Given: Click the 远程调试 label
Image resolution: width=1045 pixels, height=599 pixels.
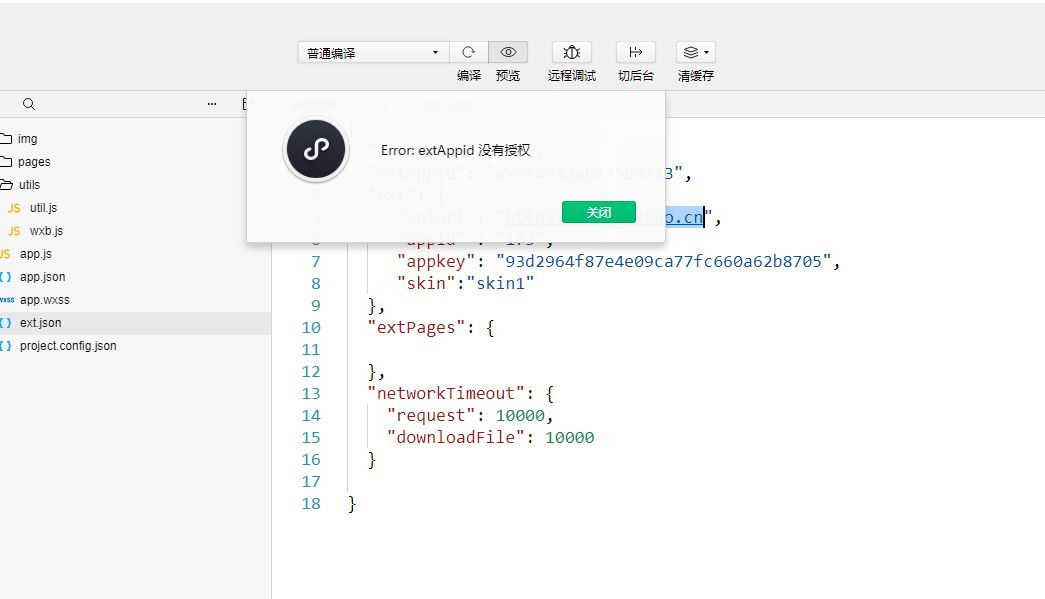Looking at the screenshot, I should click(572, 75).
